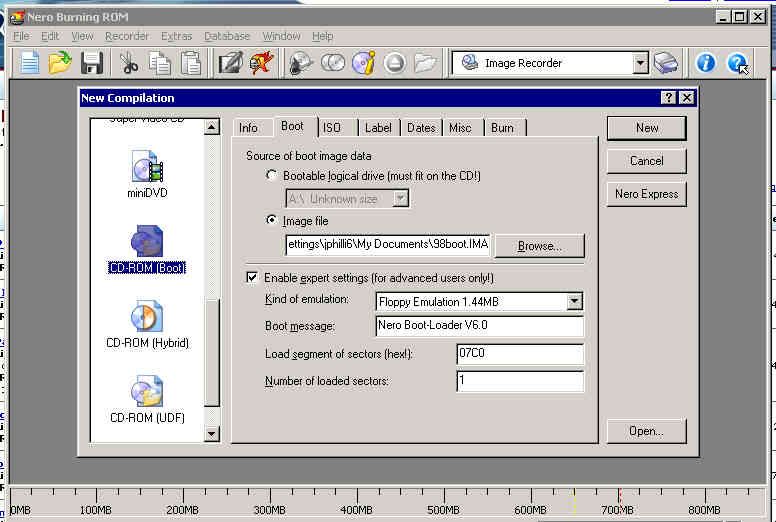Click the Boot message text field
The width and height of the screenshot is (776, 522).
pyautogui.click(x=480, y=326)
